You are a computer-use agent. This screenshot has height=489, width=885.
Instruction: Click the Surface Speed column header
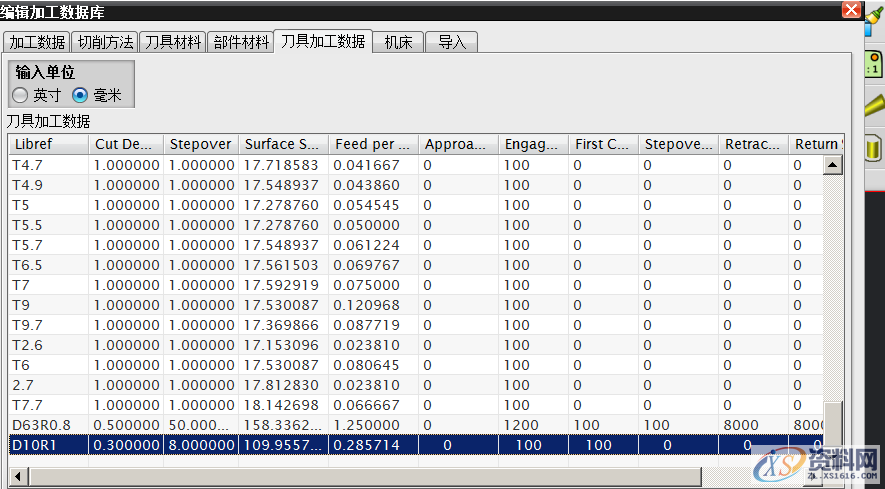(x=283, y=144)
